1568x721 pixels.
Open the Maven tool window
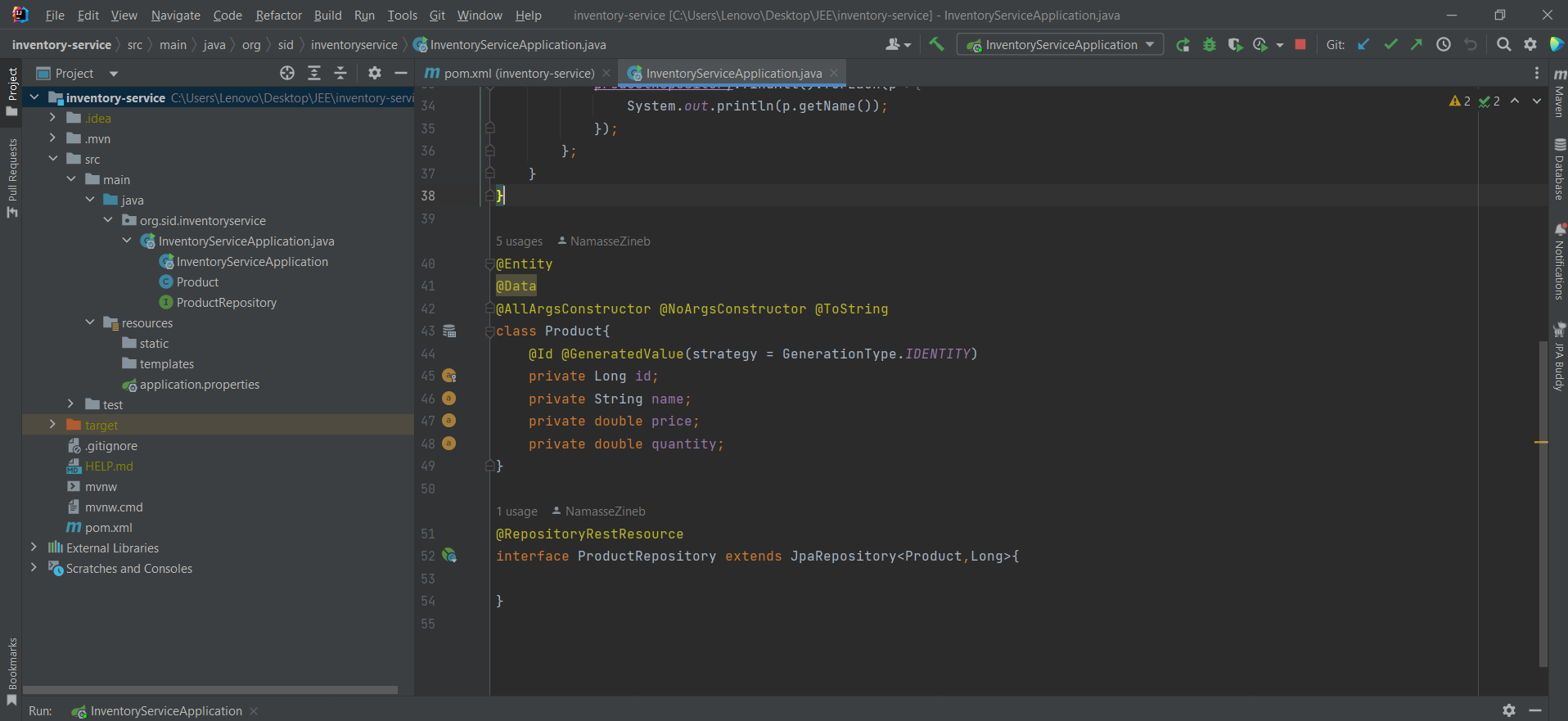point(1559,93)
